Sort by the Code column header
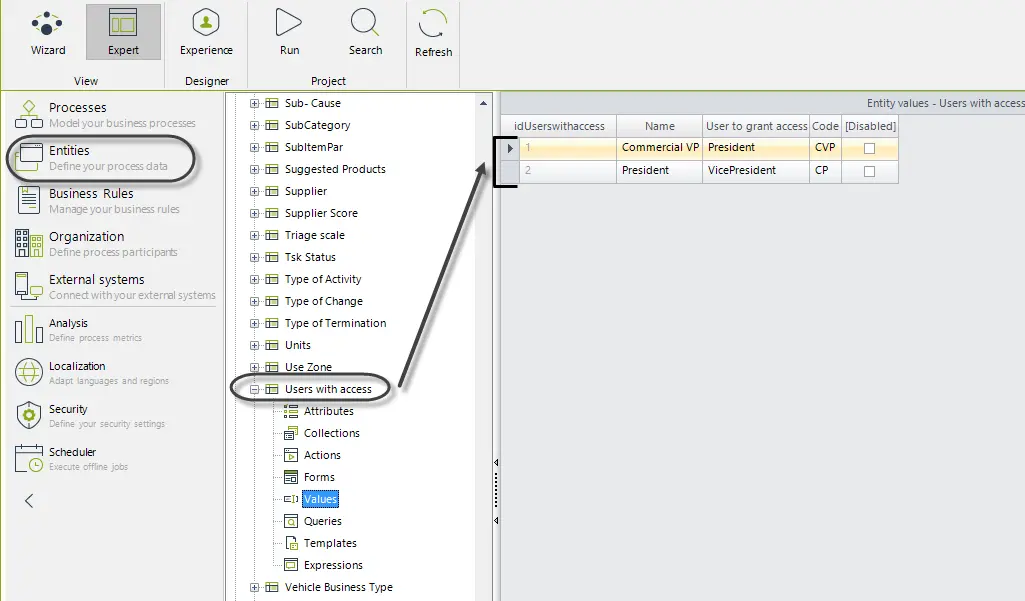 825,126
